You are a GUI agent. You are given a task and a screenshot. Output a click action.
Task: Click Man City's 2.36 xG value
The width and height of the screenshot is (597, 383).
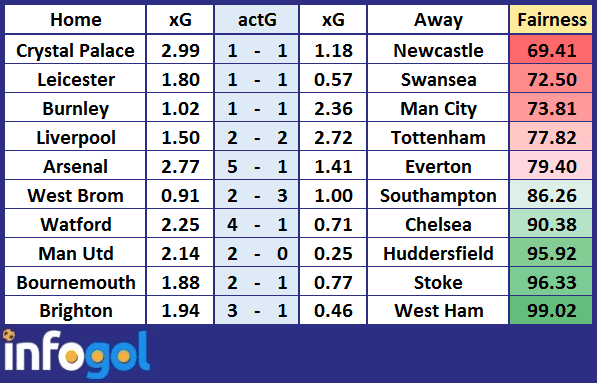coord(333,108)
